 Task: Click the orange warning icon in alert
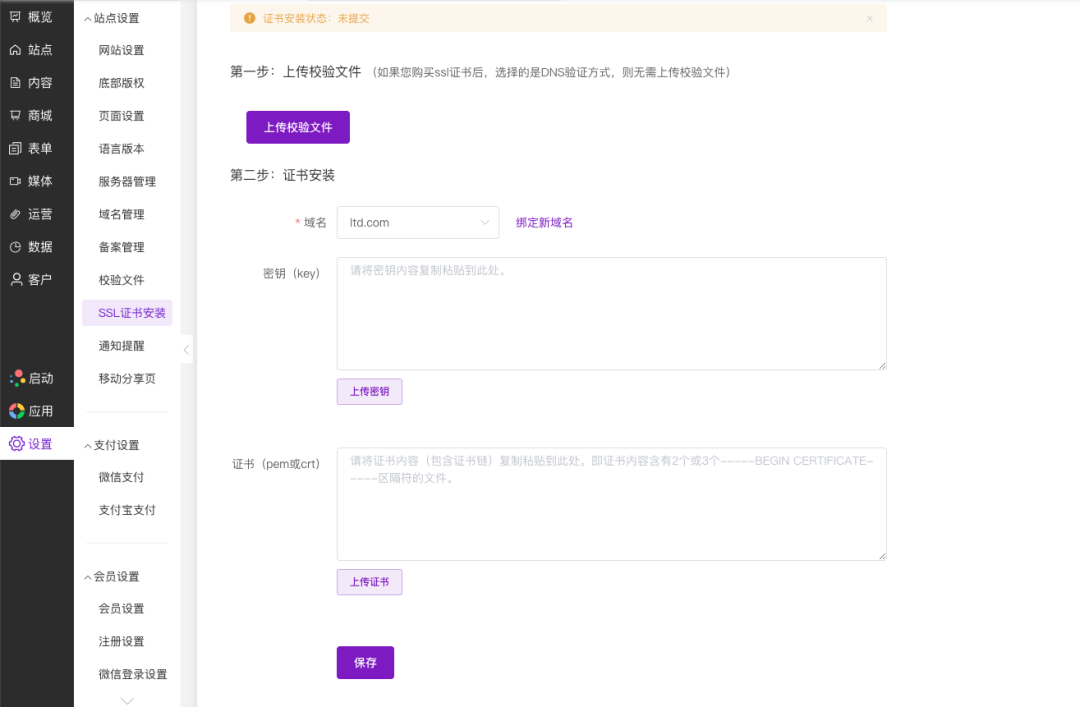coord(249,19)
